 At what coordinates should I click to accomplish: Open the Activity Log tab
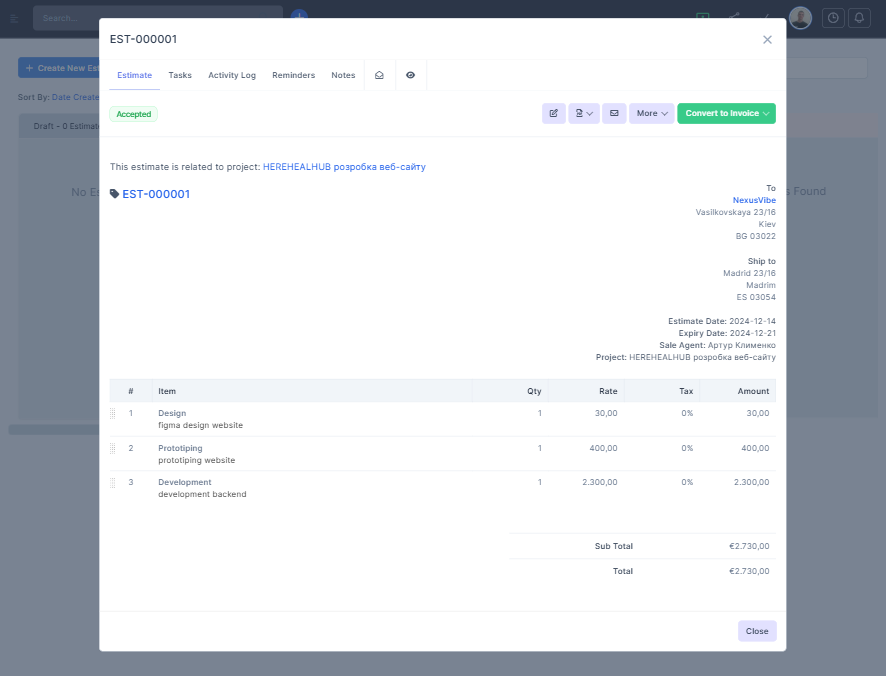pos(232,75)
